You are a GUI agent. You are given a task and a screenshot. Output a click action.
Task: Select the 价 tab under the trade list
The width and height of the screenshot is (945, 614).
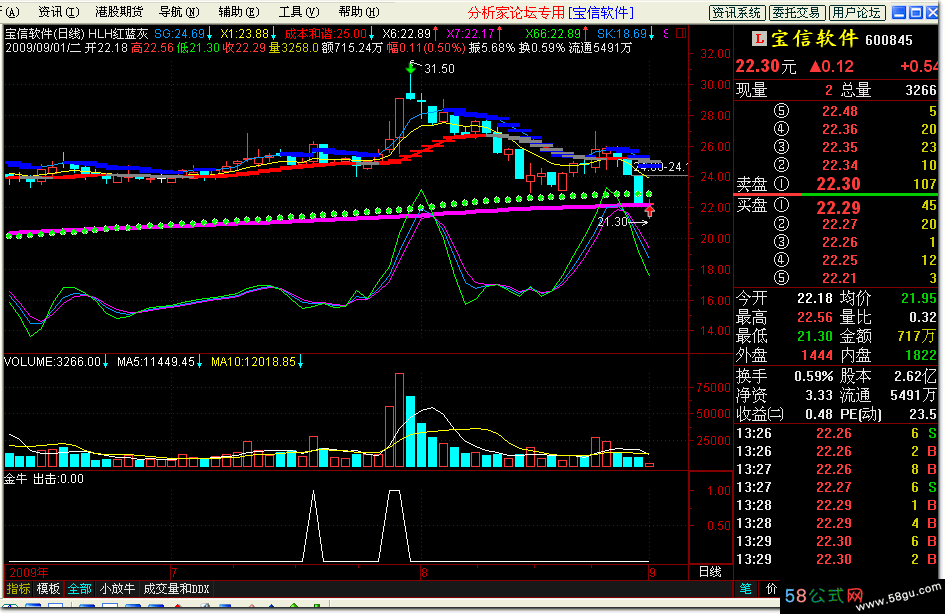[771, 589]
